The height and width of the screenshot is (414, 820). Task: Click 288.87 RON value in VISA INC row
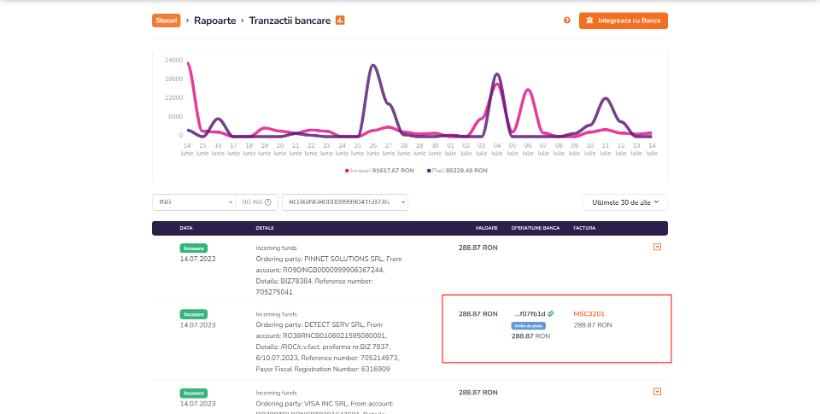click(478, 393)
